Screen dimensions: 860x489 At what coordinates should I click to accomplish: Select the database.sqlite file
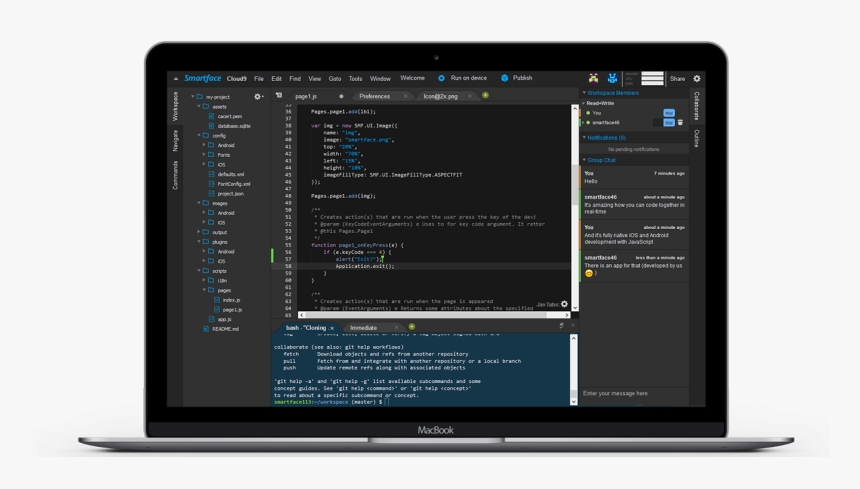(234, 126)
